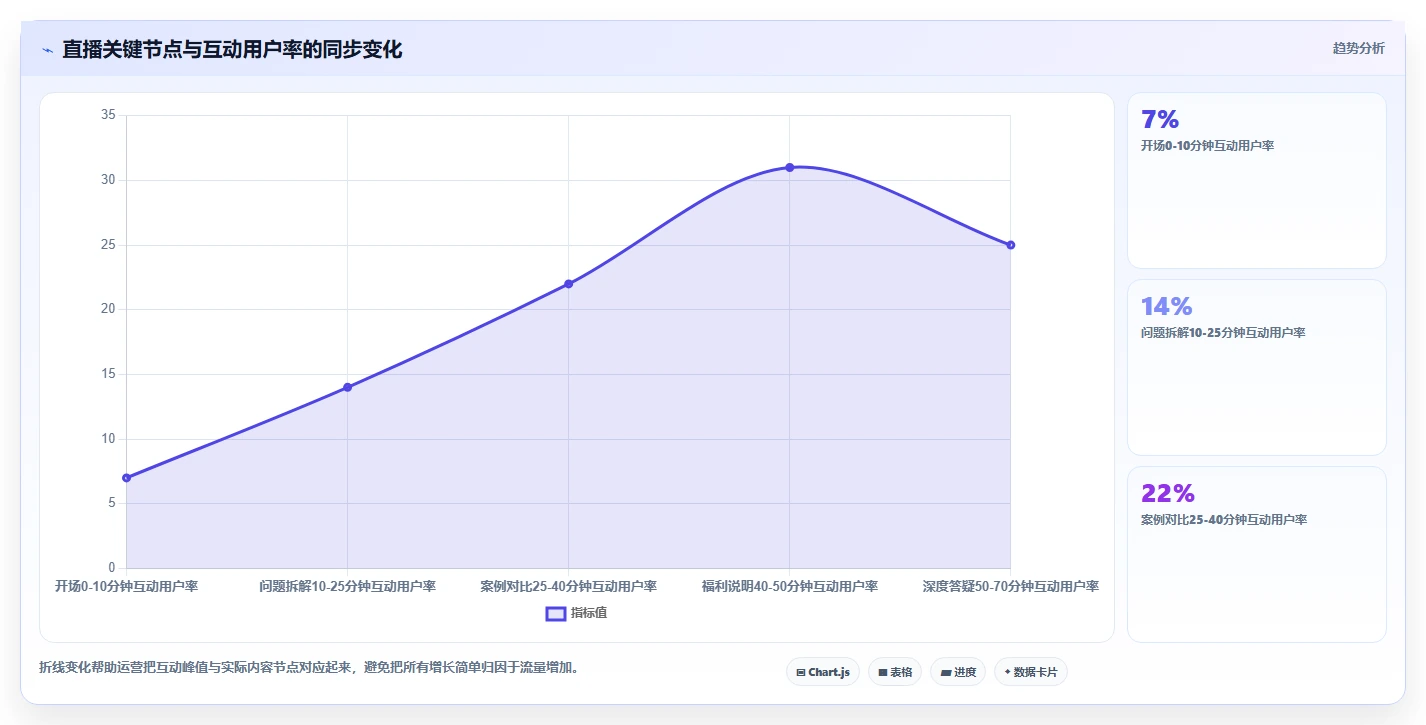
Task: Click the 14% value text
Action: (1167, 307)
